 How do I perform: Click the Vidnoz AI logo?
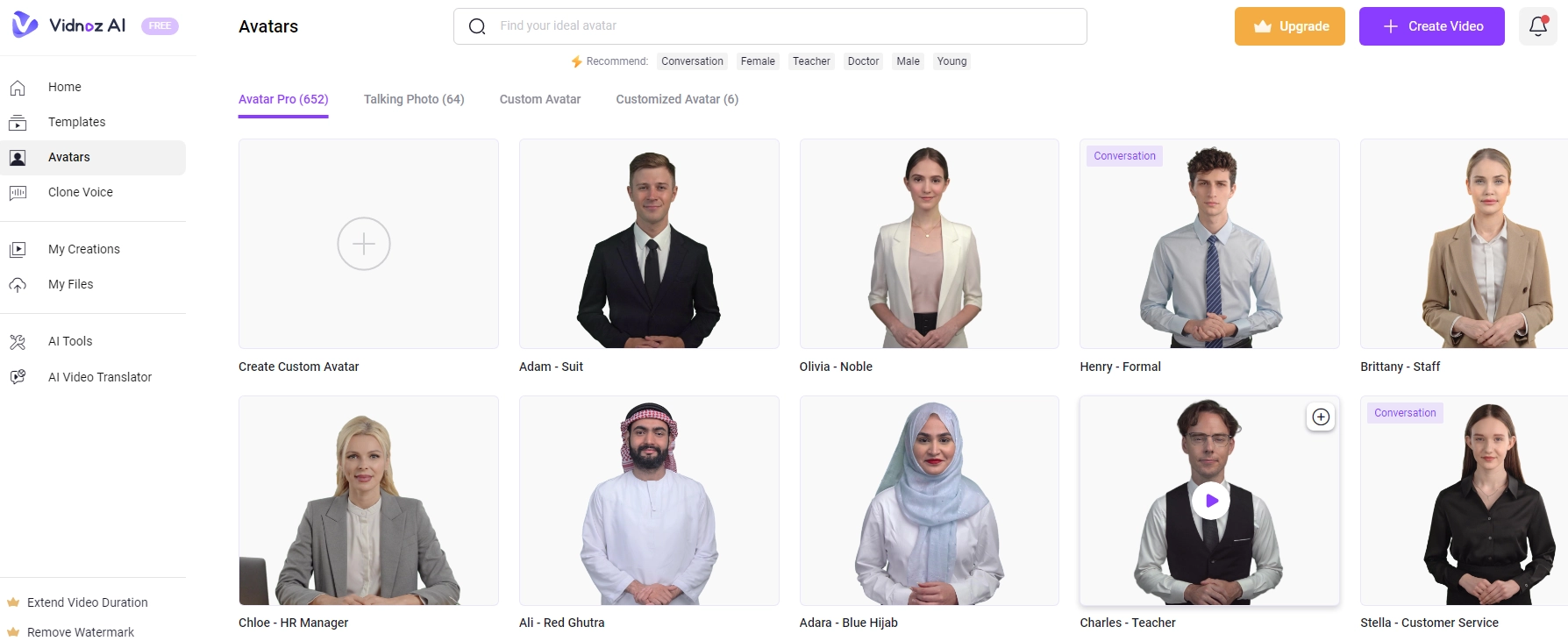click(70, 25)
